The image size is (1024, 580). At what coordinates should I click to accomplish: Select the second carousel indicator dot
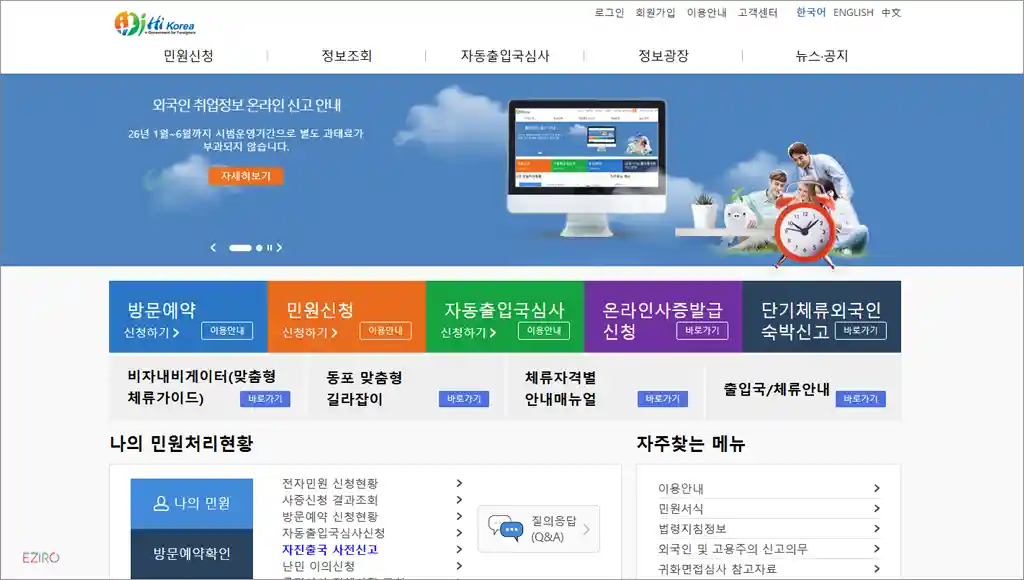click(259, 247)
